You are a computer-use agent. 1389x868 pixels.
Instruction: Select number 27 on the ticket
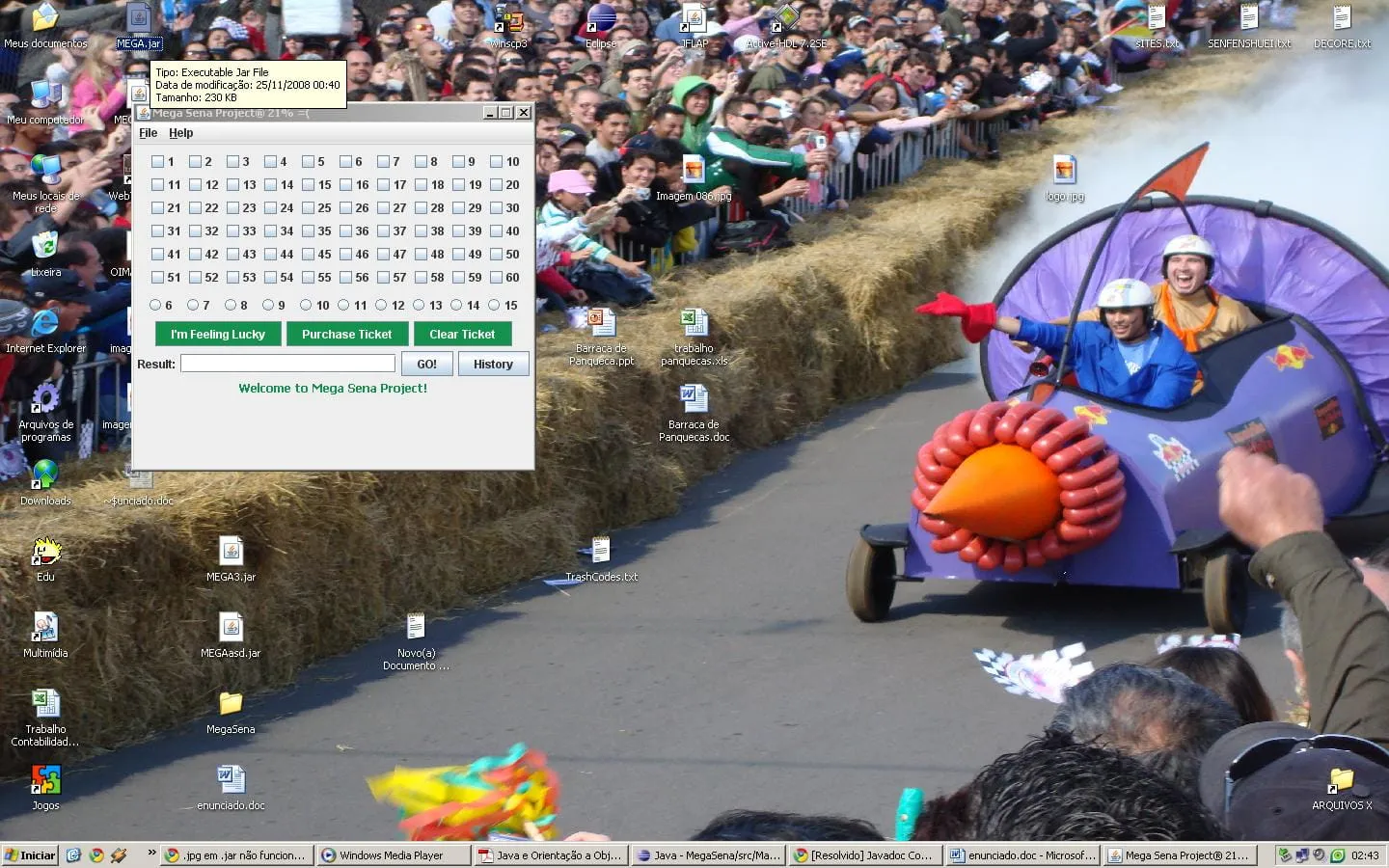click(384, 208)
